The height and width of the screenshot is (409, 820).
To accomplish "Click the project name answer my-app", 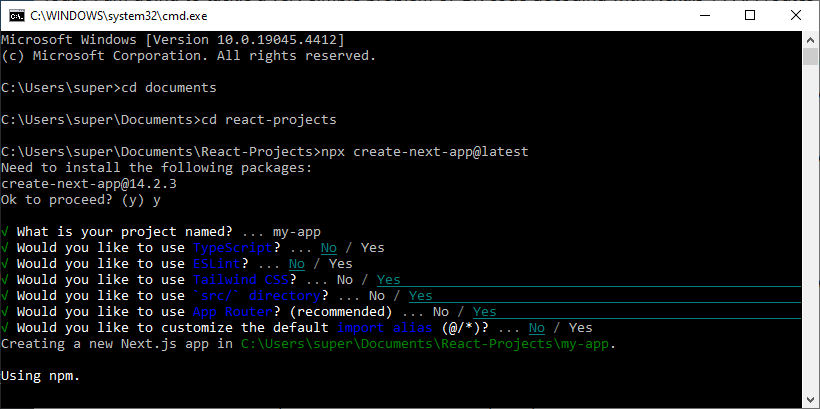I will [x=297, y=232].
